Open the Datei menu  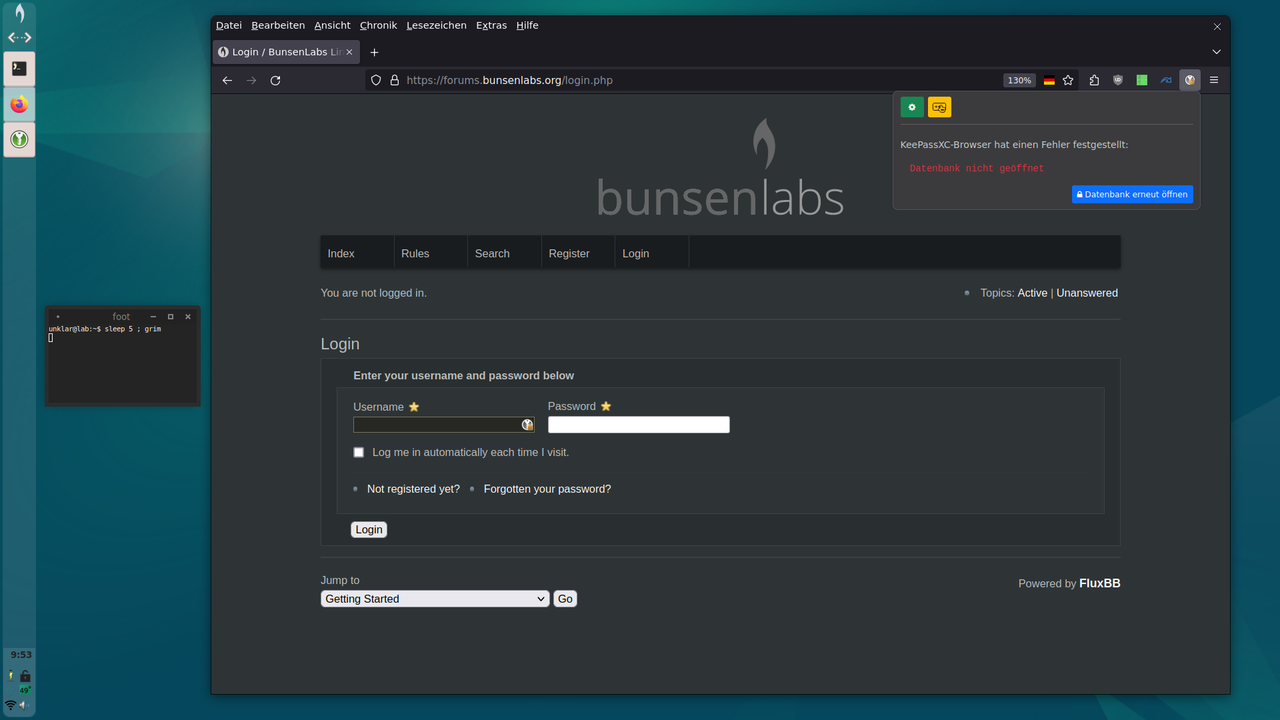(229, 25)
